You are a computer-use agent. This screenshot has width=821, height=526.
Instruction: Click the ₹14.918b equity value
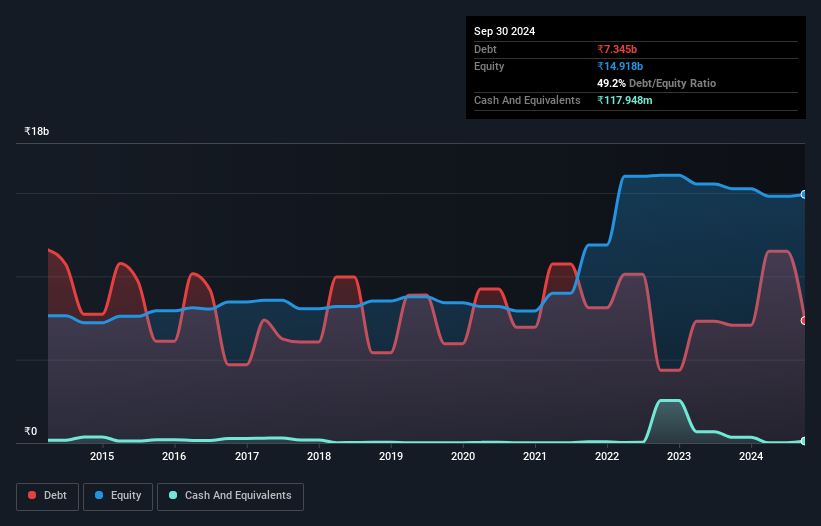[x=620, y=66]
